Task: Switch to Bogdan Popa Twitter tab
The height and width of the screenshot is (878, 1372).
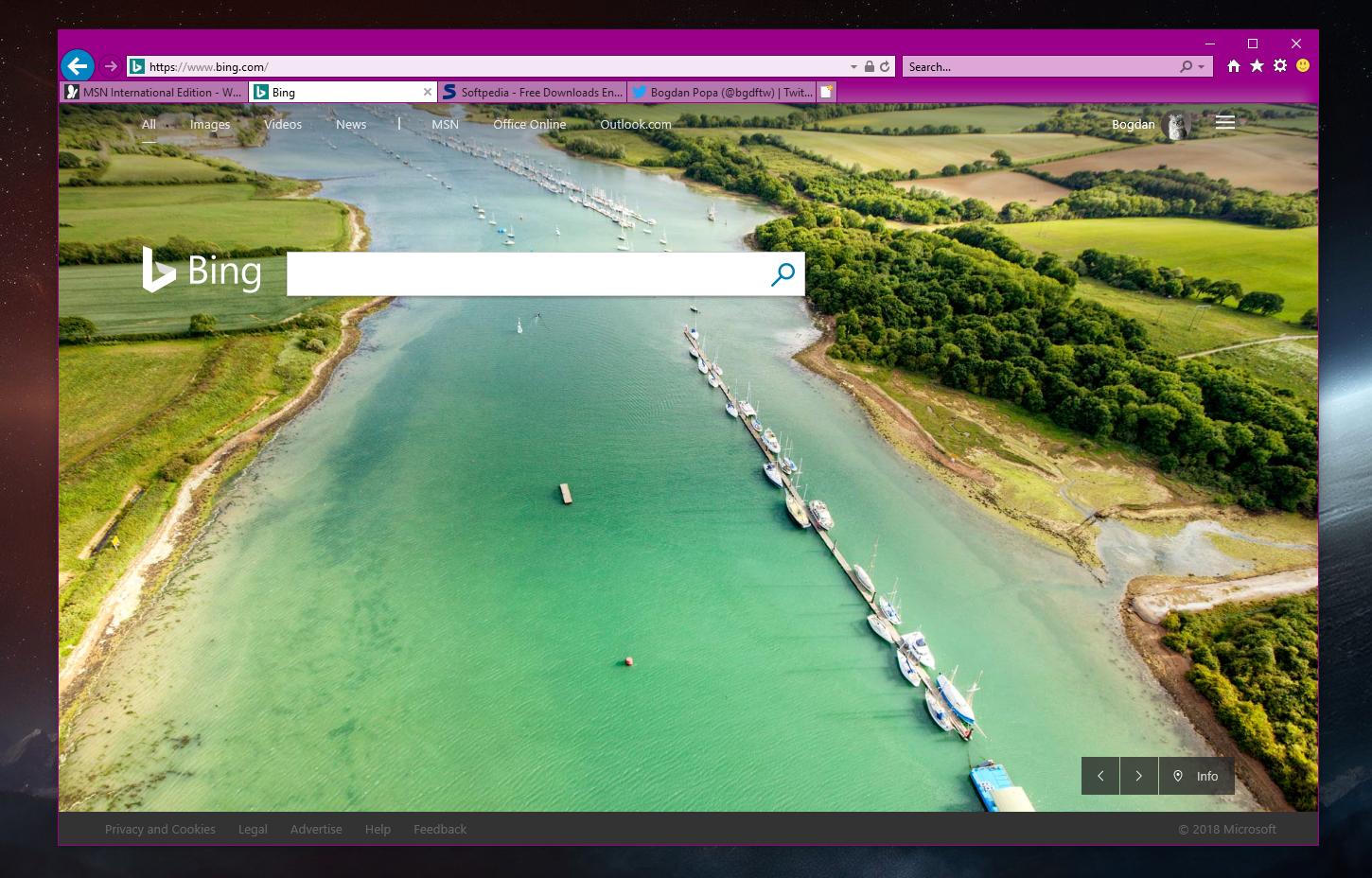Action: [x=722, y=92]
